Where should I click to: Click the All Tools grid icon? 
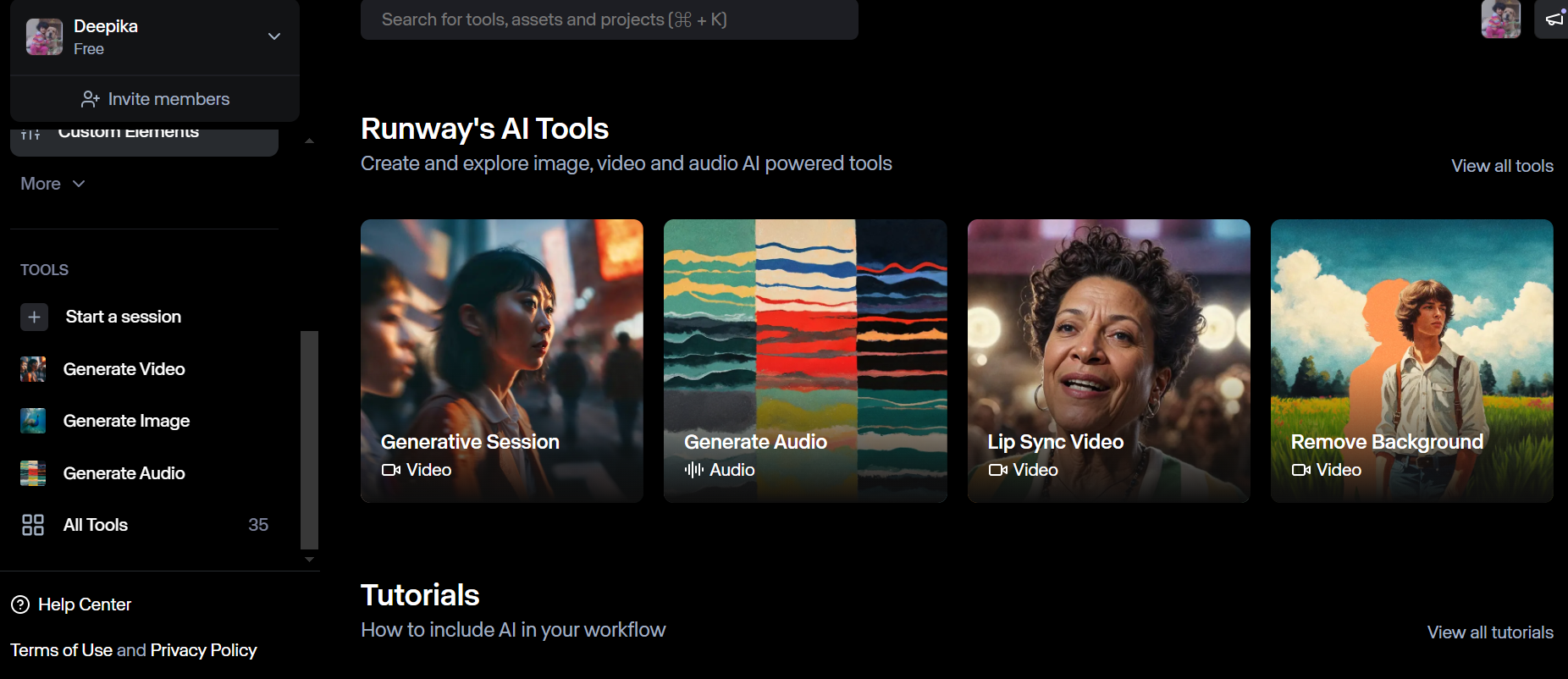coord(33,525)
